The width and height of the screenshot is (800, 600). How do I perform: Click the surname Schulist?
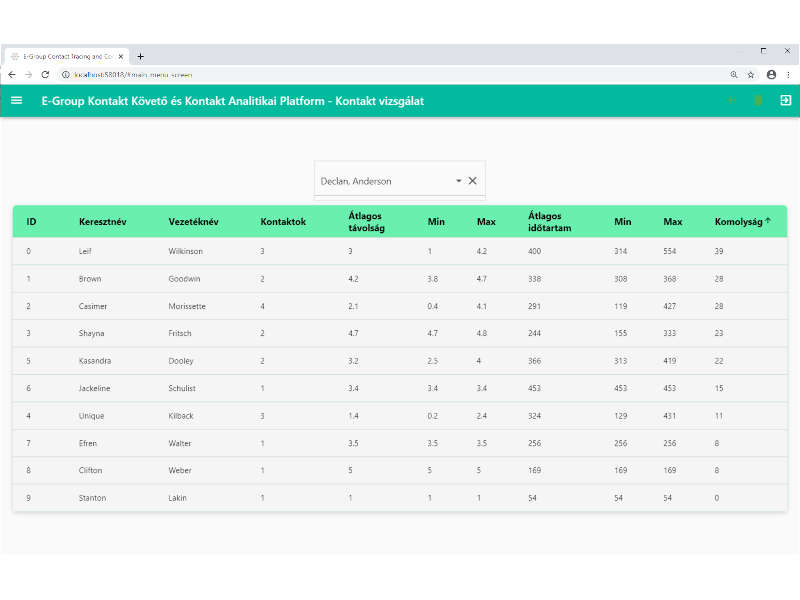tap(182, 388)
